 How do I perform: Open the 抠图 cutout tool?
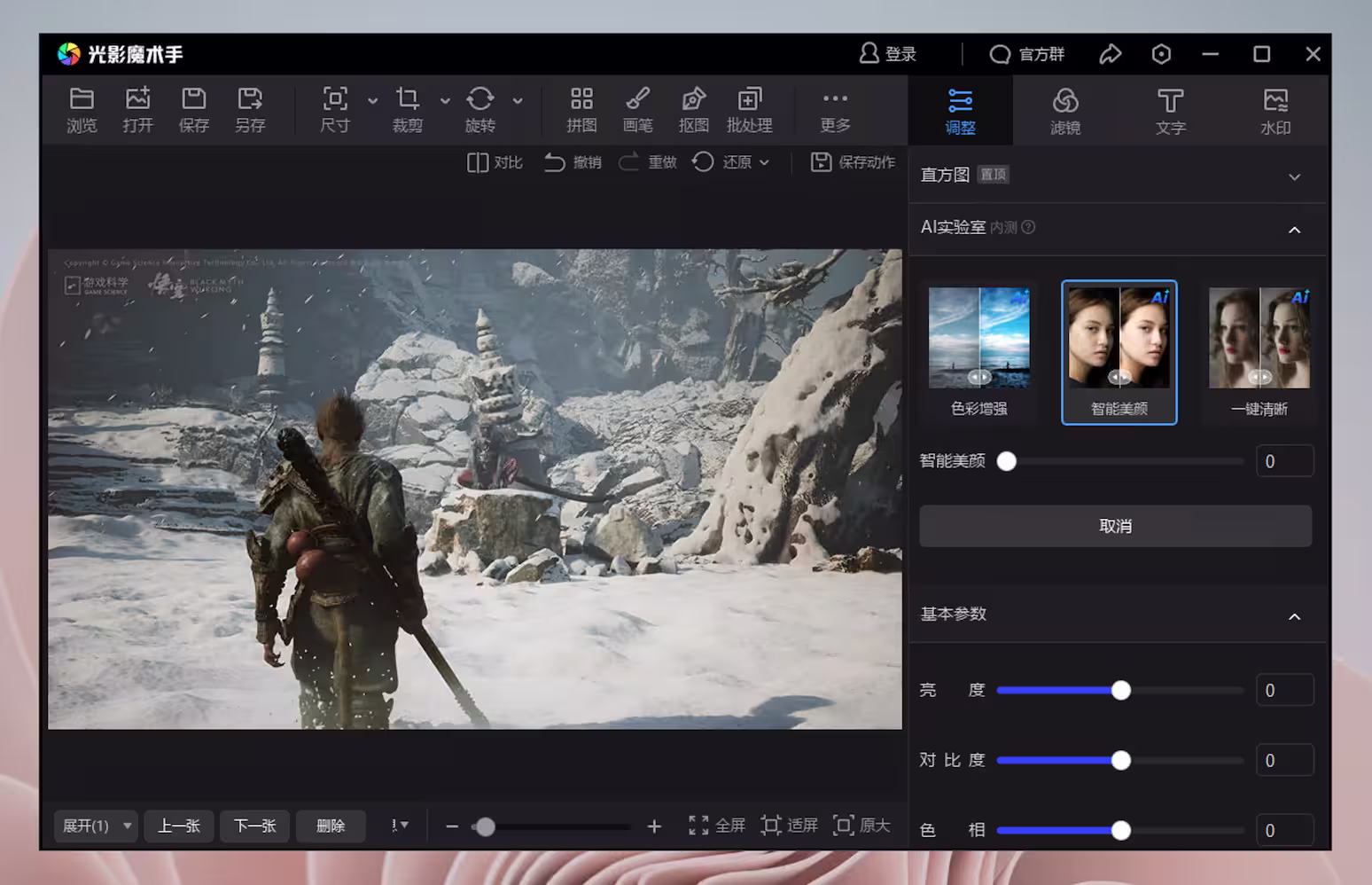pyautogui.click(x=693, y=110)
